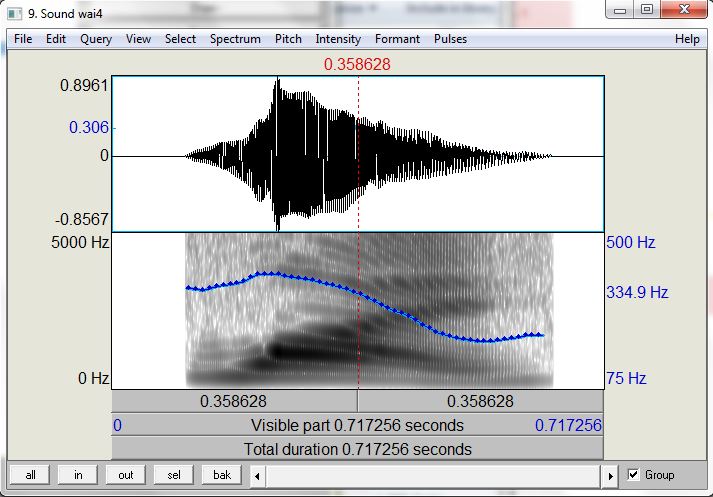Image resolution: width=713 pixels, height=497 pixels.
Task: Maximize the Sound wai4 window
Action: (647, 10)
